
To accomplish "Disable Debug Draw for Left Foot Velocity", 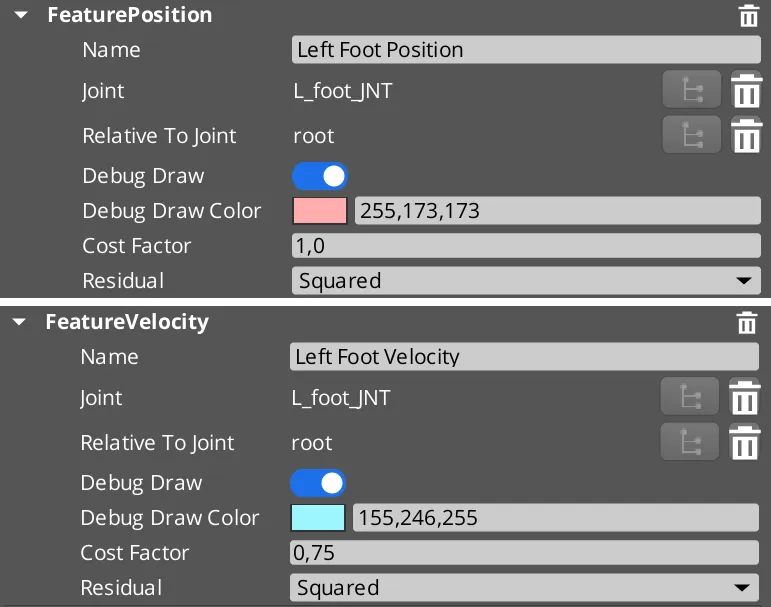I will [318, 483].
